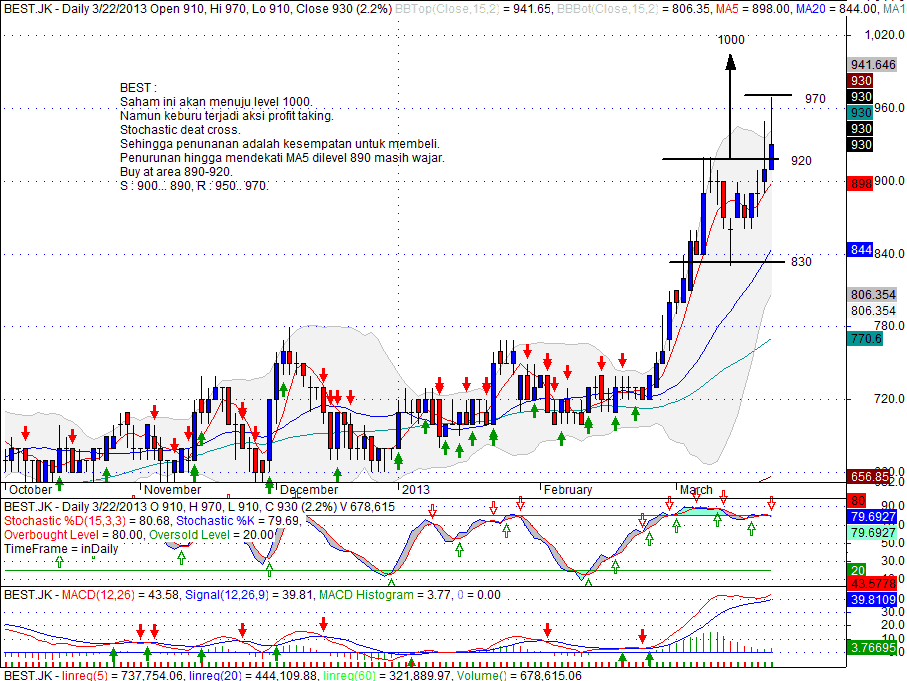907x681 pixels.
Task: Click the Oversold Level = 20.00 label
Action: (211, 535)
